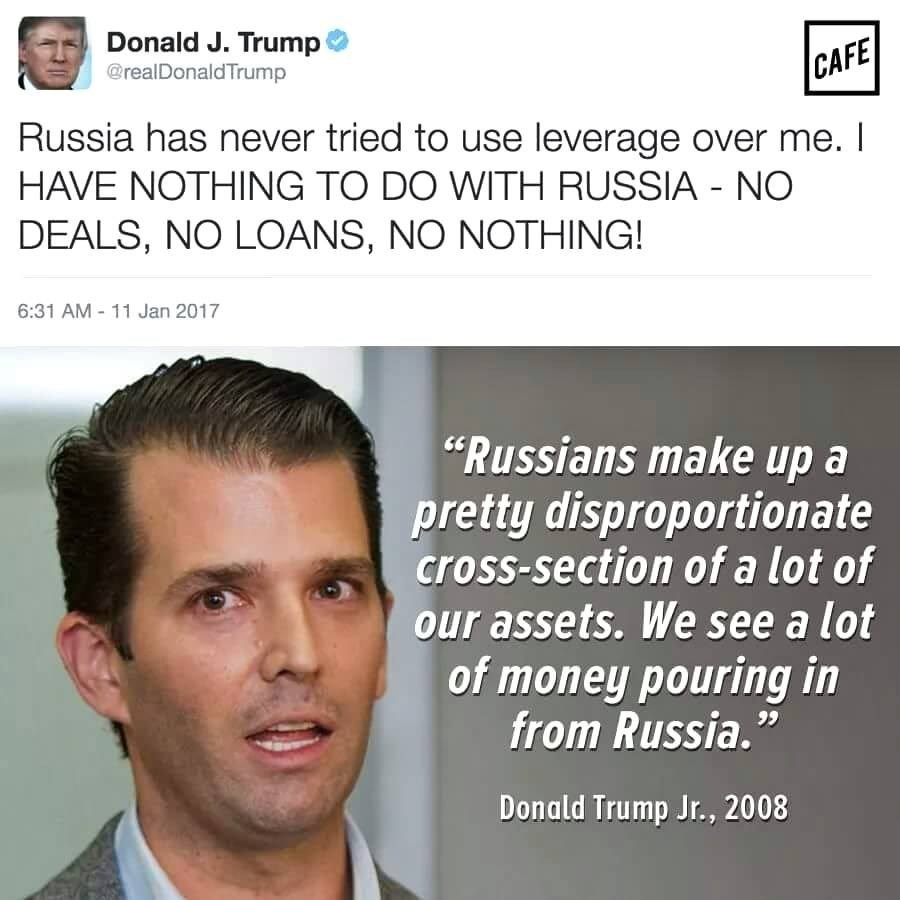Click the 'DEALS, NO LOANS, NO NOTHING!' line
Image resolution: width=900 pixels, height=900 pixels.
[331, 235]
